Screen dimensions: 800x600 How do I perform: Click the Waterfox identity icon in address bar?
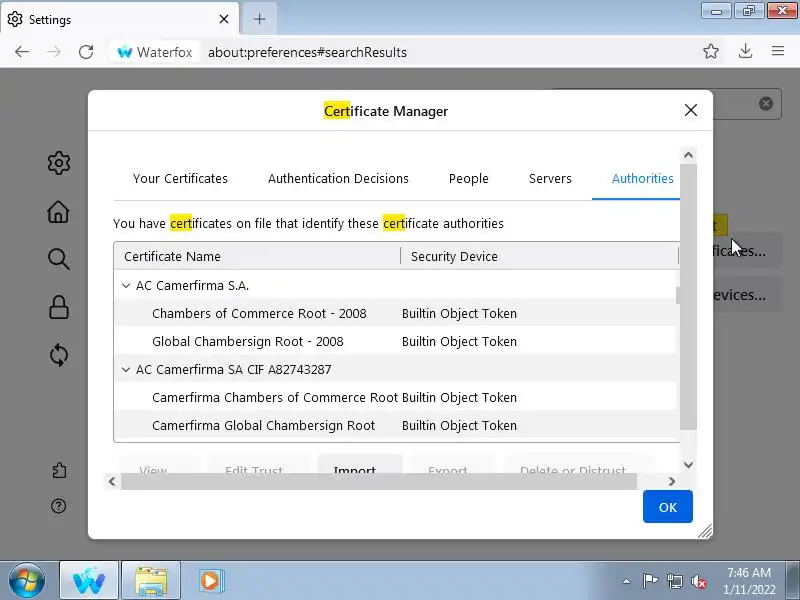pos(155,52)
